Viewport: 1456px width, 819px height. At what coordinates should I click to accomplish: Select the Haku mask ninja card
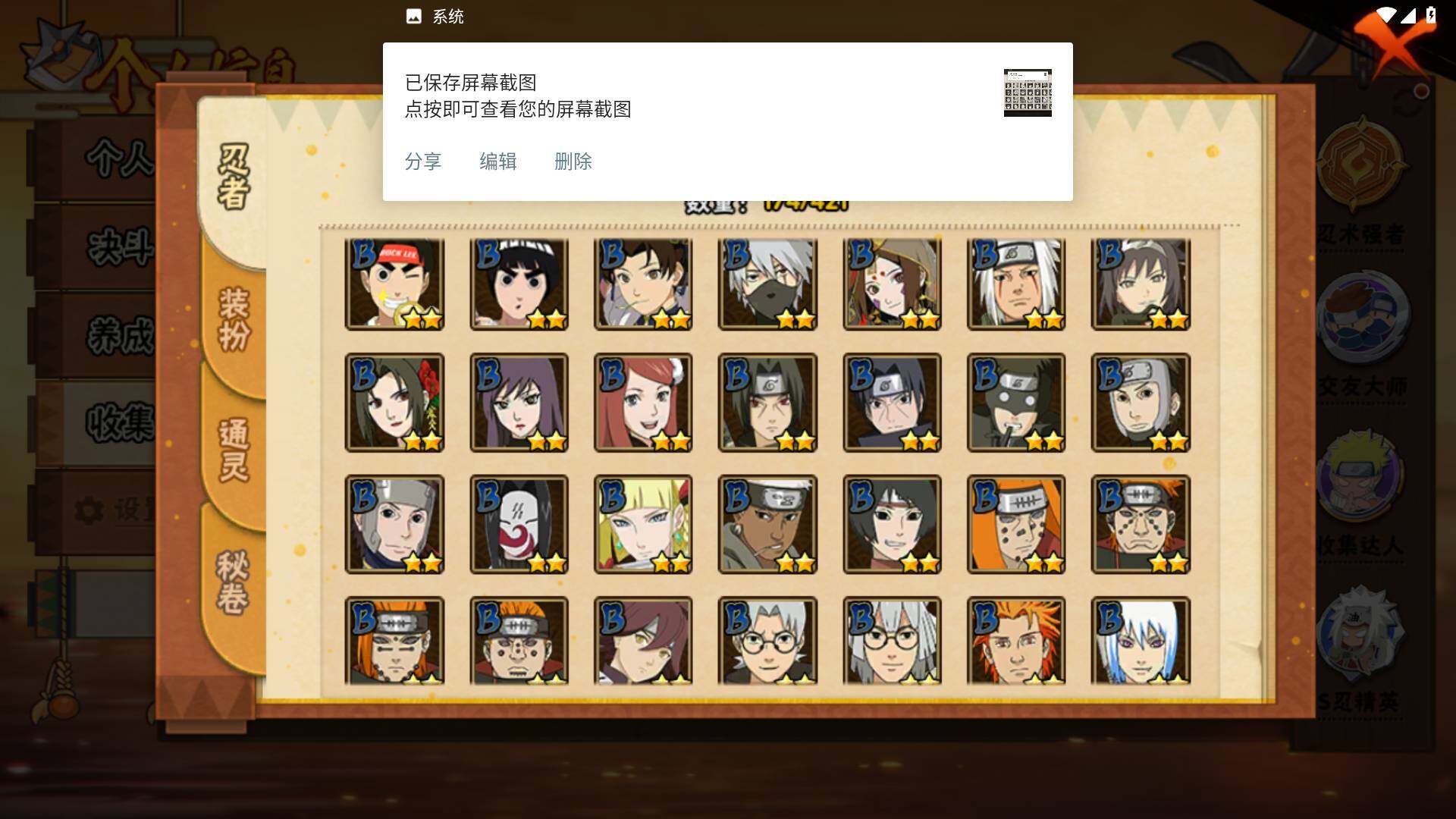[x=519, y=524]
